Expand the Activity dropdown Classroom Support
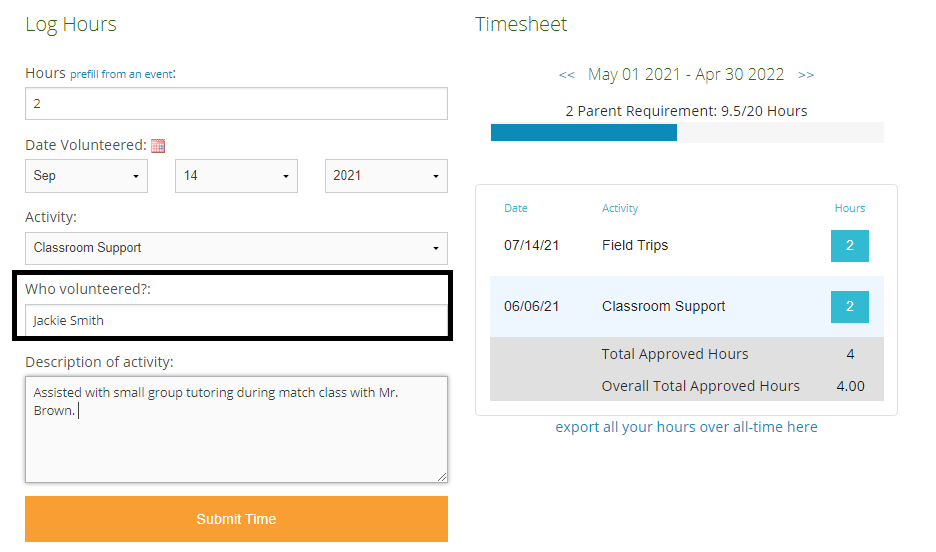The width and height of the screenshot is (936, 552). click(x=236, y=248)
